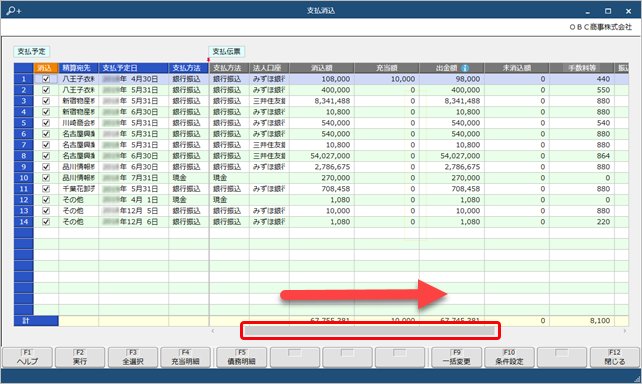Click the 支払予定日 column header
Viewport: 642px width, 384px height.
(133, 68)
